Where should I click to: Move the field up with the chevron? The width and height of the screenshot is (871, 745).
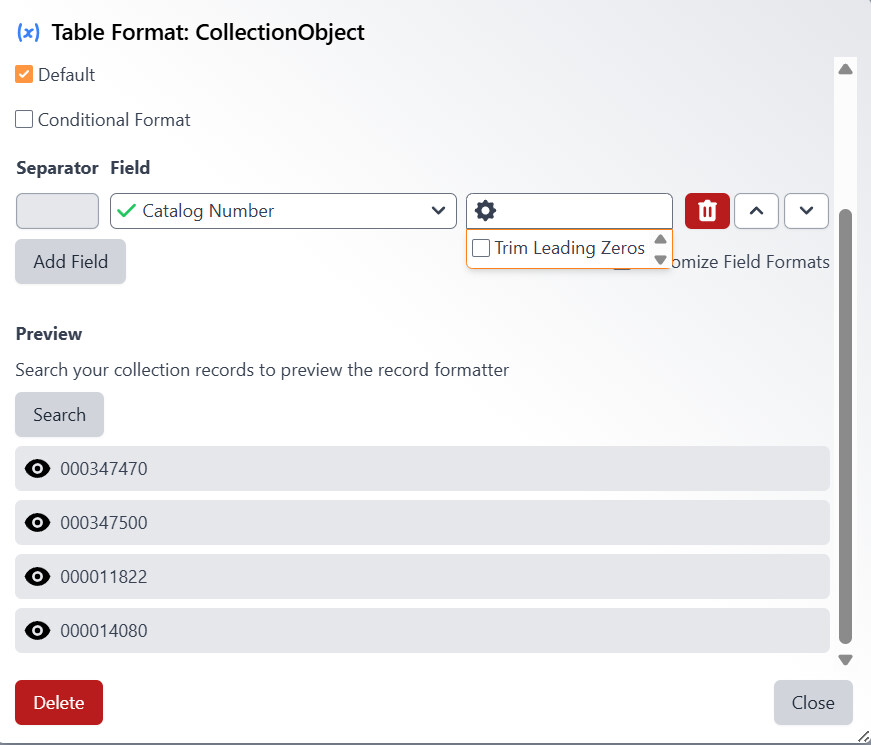[x=757, y=211]
